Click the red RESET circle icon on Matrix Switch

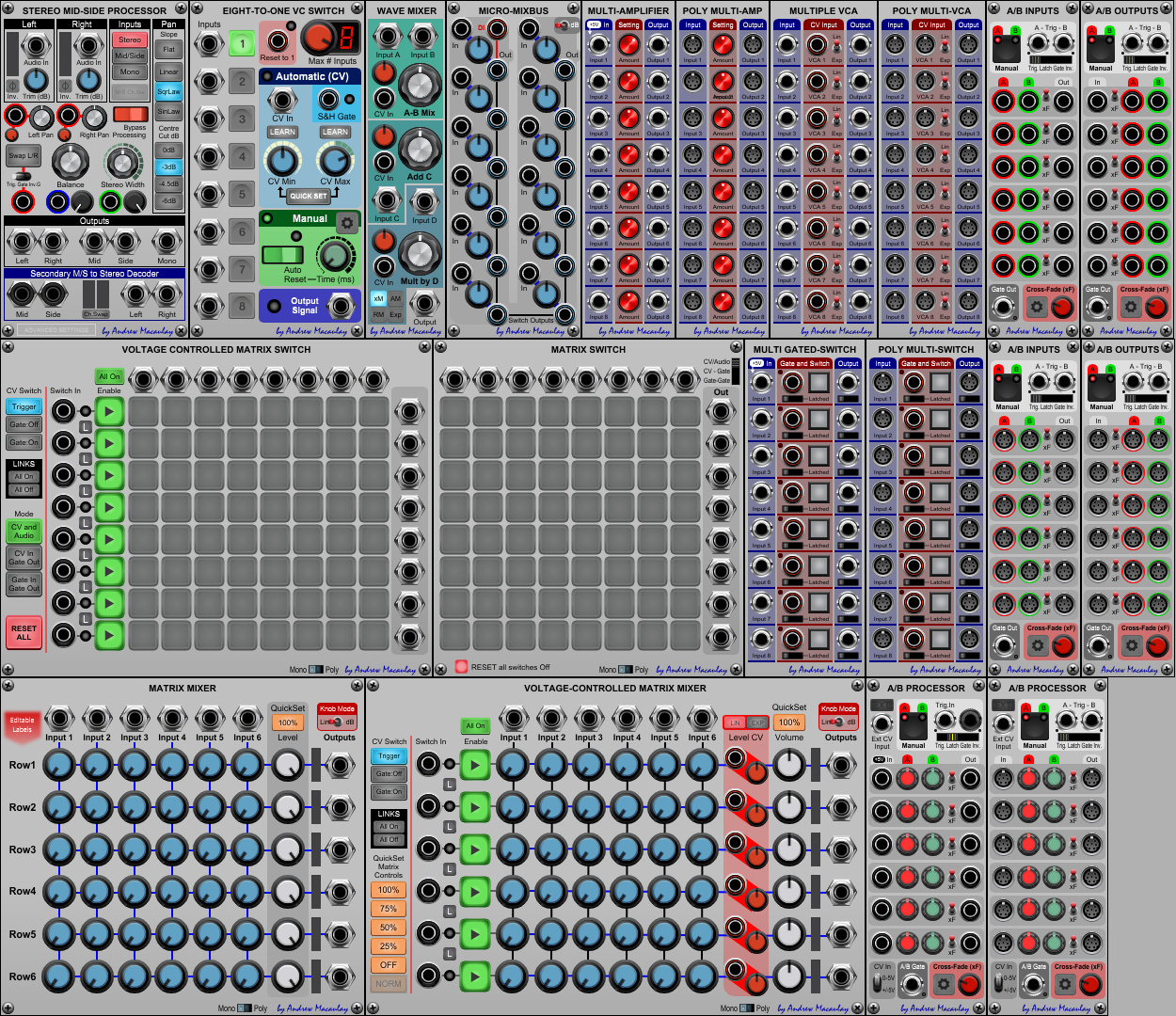pyautogui.click(x=460, y=665)
